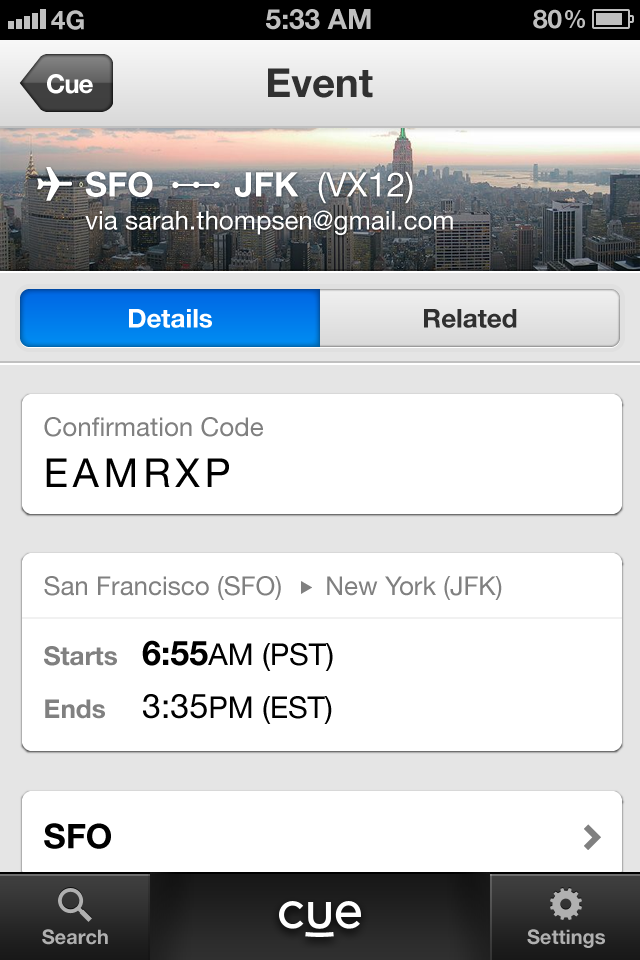Click the small arrow between San Francisco and New York

point(306,587)
